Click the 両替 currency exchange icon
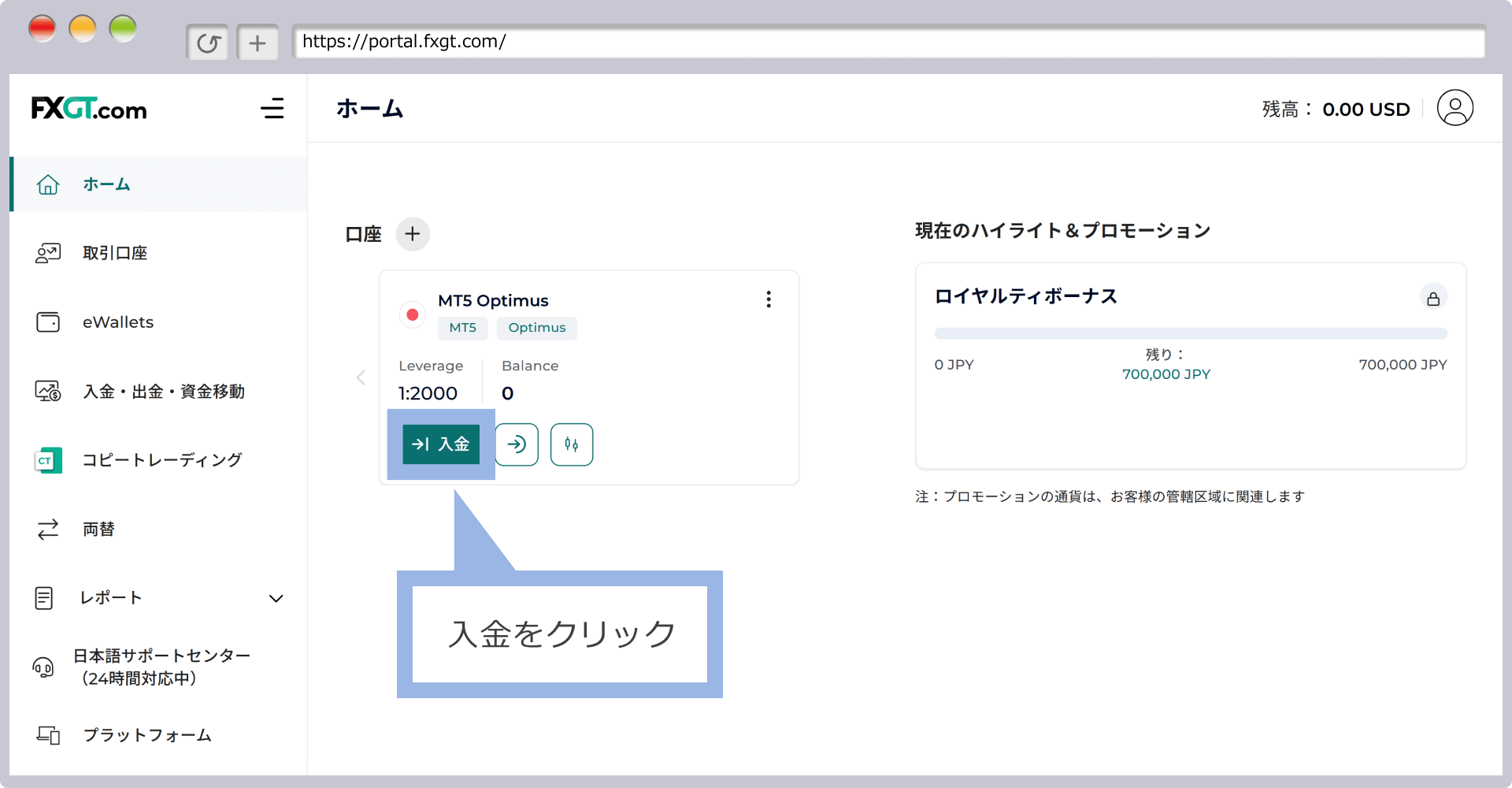 pos(48,529)
